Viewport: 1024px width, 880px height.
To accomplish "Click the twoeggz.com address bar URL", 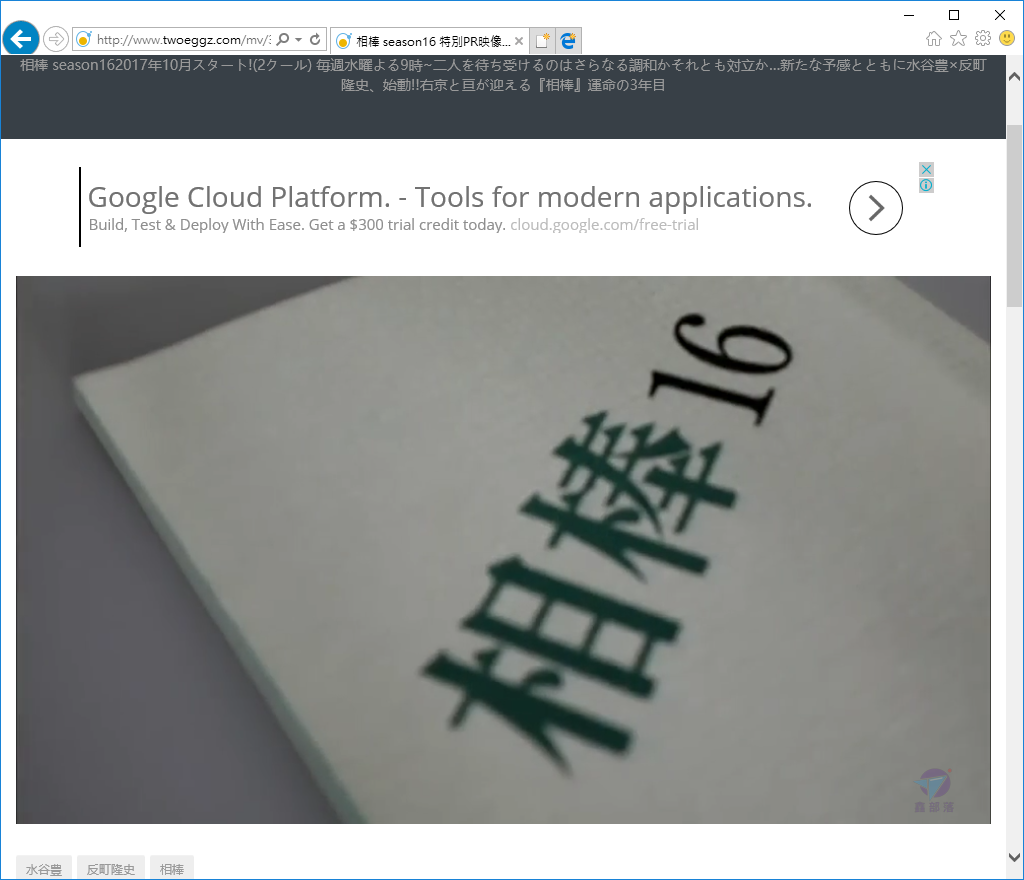I will coord(184,40).
